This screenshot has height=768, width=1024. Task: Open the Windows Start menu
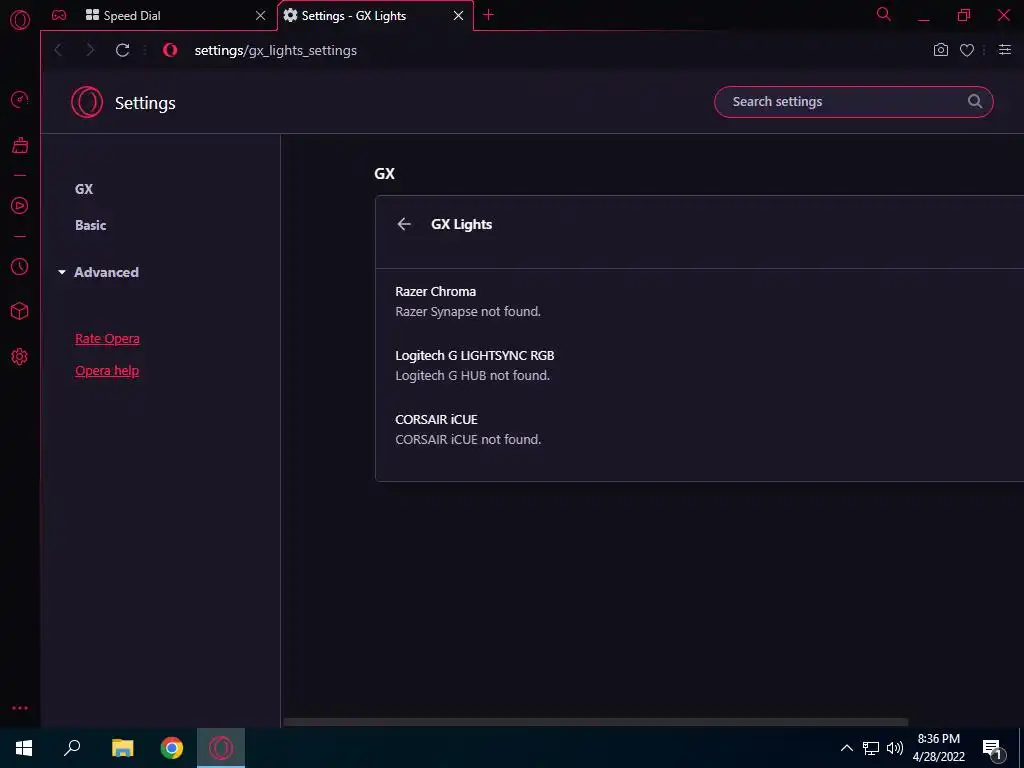tap(24, 748)
